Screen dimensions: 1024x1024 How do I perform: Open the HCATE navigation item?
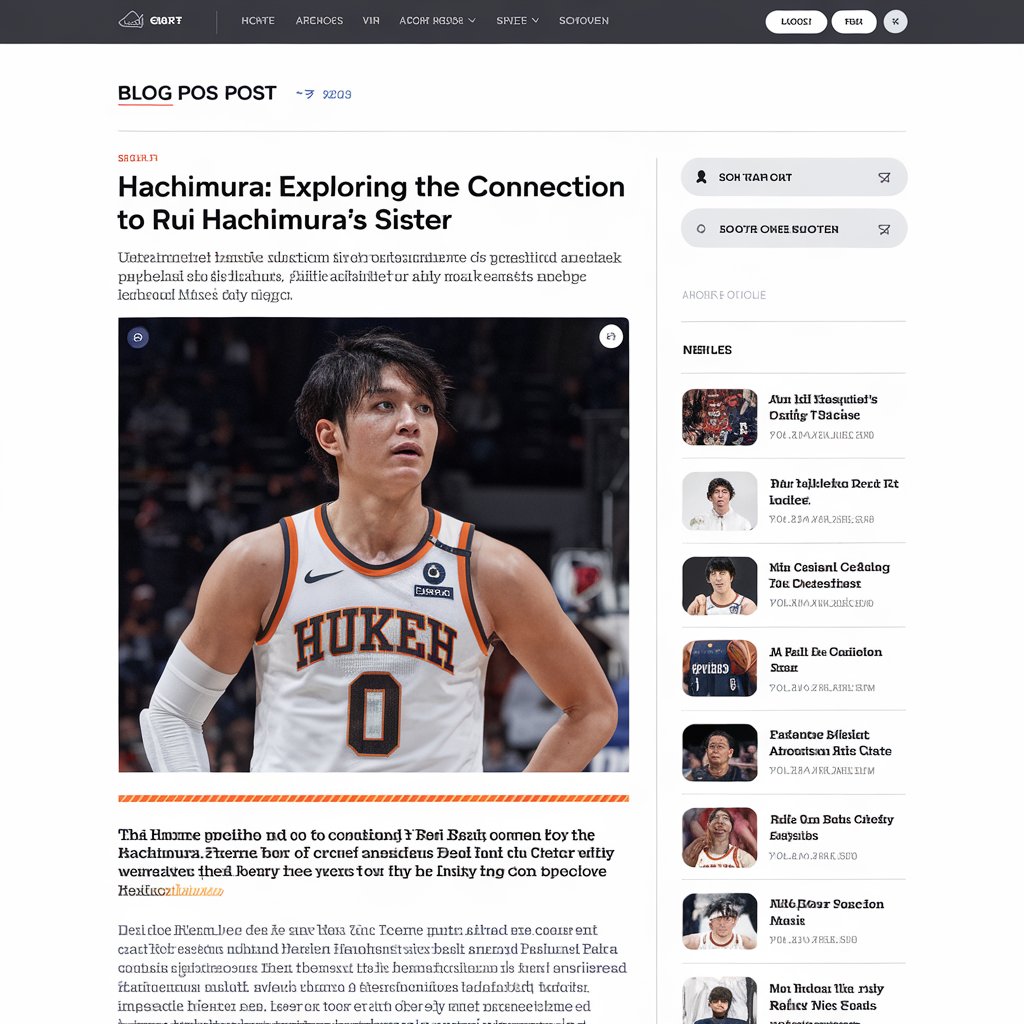pos(258,21)
